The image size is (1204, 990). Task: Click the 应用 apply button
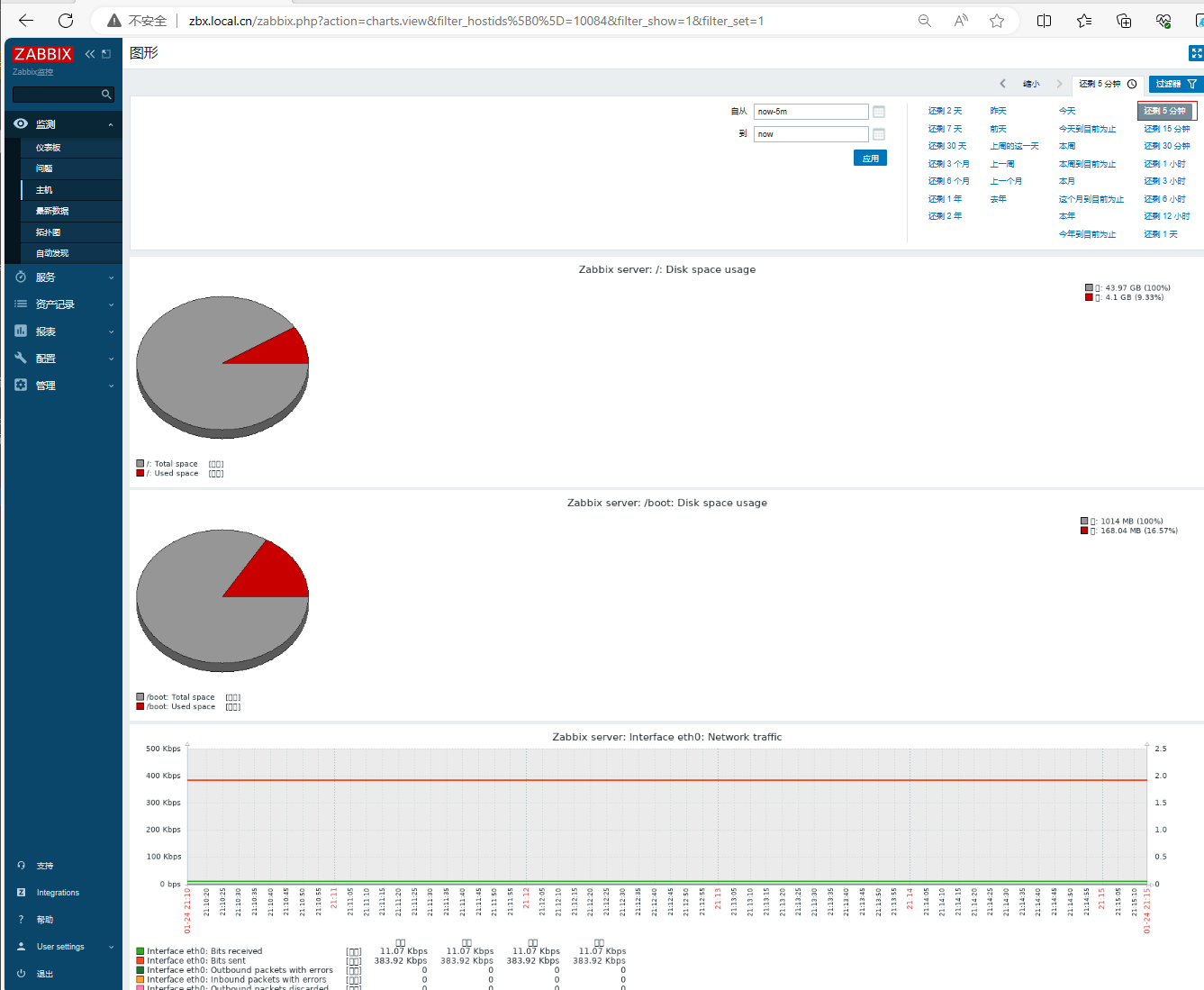[870, 159]
